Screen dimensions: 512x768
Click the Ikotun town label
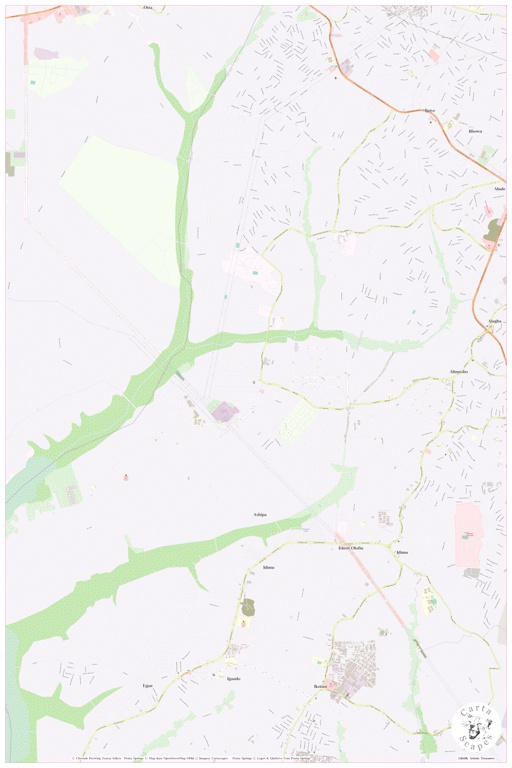pyautogui.click(x=320, y=686)
